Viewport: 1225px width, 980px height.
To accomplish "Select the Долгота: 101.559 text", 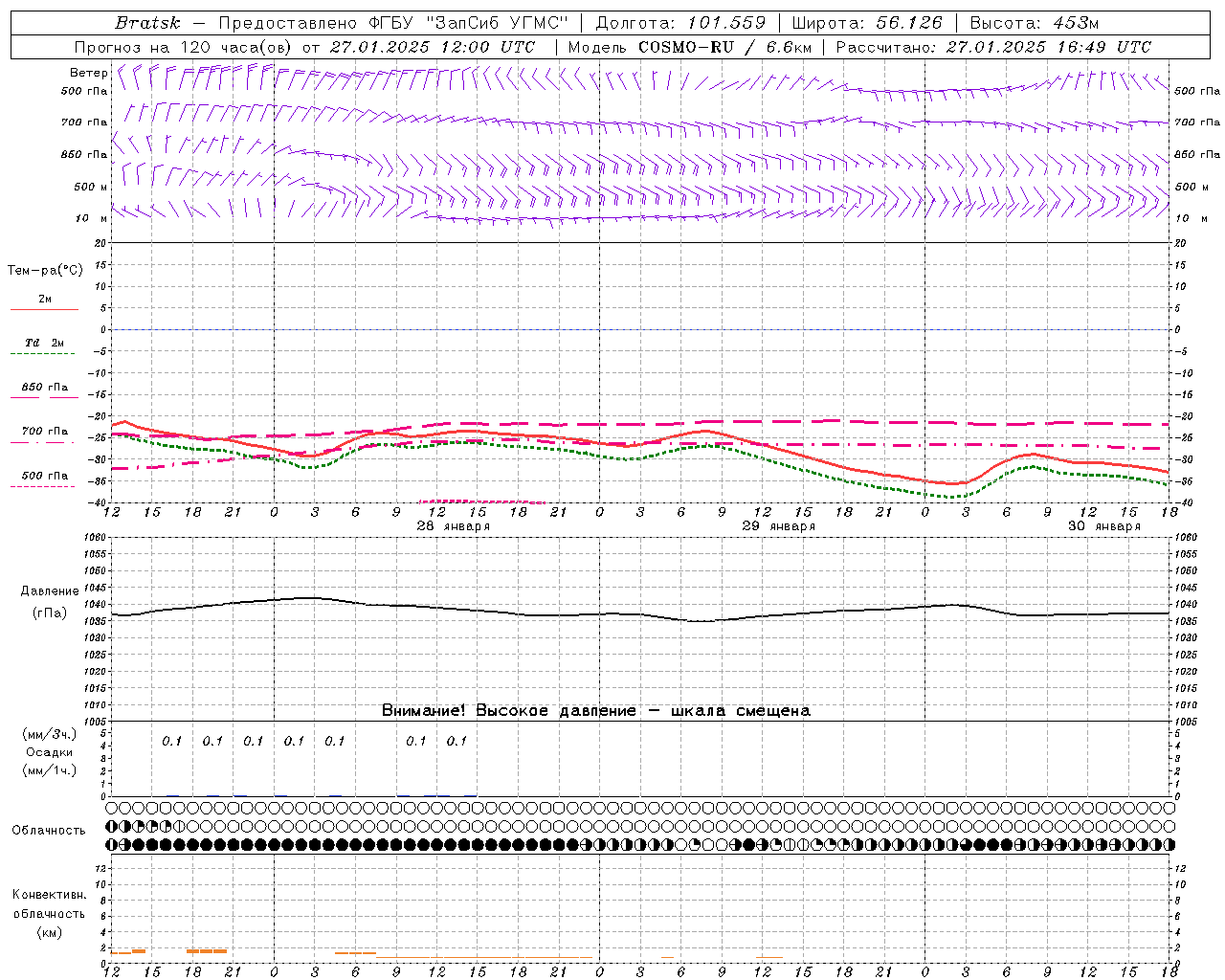I will click(x=680, y=23).
